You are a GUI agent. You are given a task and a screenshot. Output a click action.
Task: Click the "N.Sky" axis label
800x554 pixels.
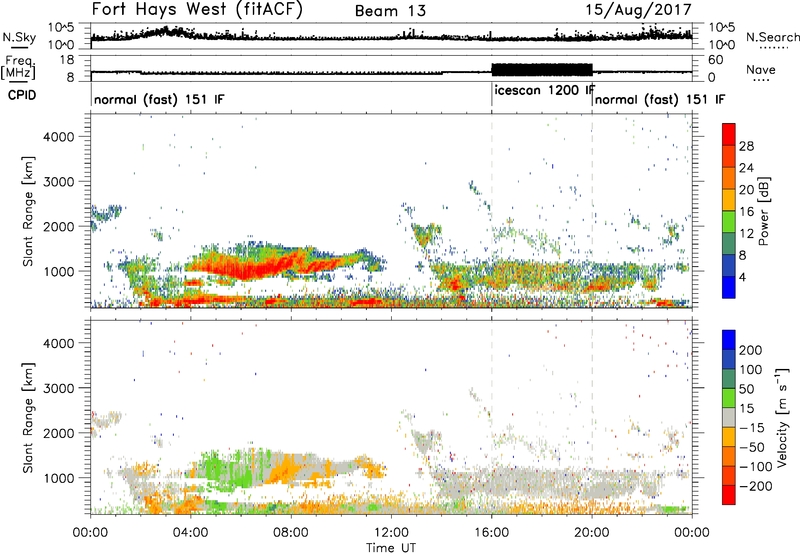(x=19, y=38)
